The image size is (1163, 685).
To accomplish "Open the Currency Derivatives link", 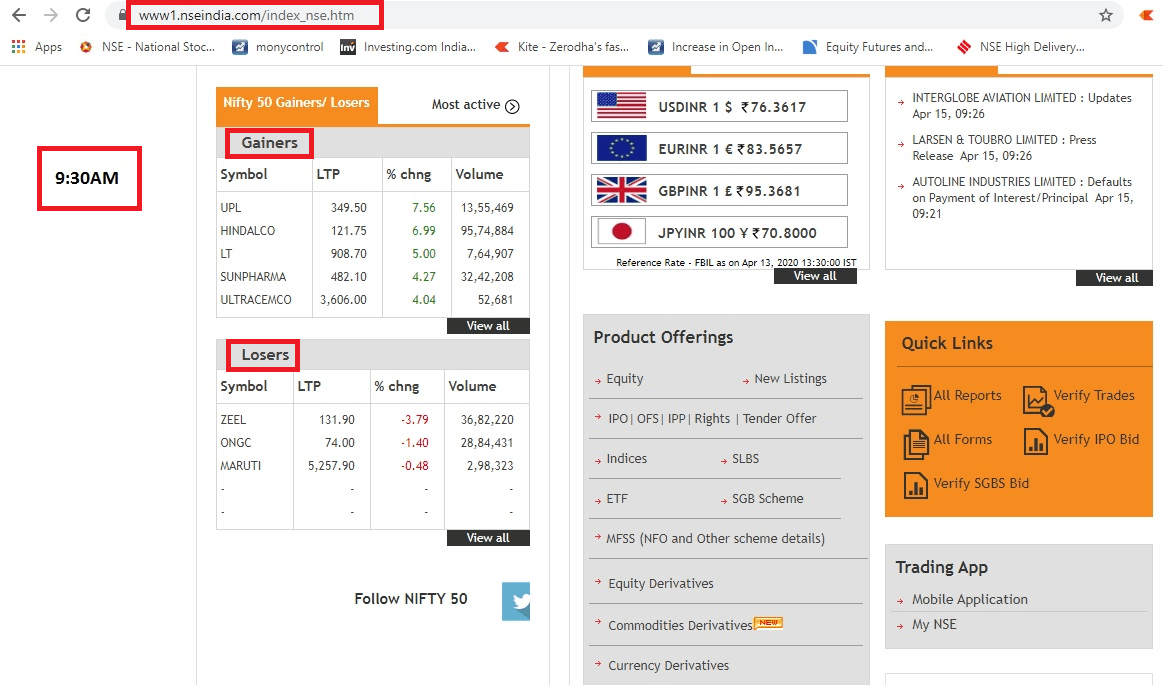I will pos(668,666).
